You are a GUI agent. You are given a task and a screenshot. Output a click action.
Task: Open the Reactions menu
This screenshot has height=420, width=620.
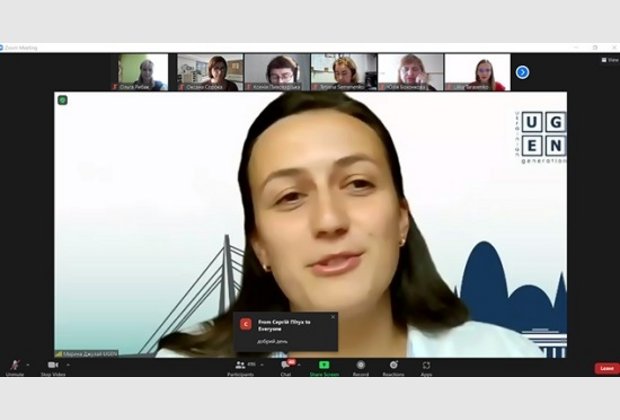(x=393, y=368)
